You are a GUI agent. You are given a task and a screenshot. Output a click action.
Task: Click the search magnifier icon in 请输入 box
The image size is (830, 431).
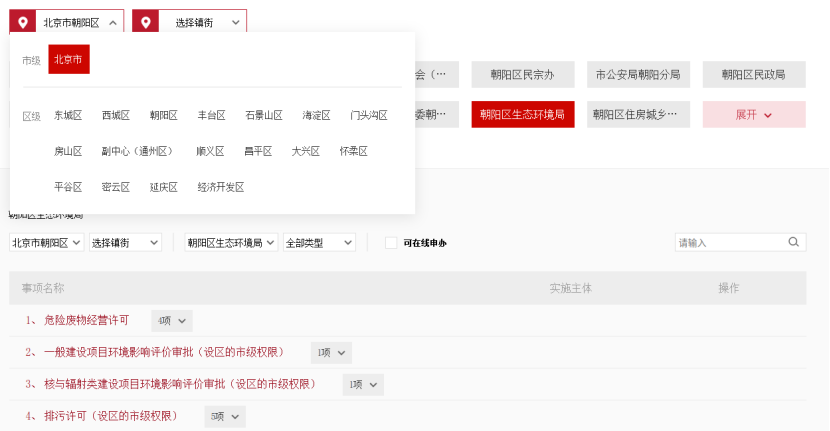(793, 242)
